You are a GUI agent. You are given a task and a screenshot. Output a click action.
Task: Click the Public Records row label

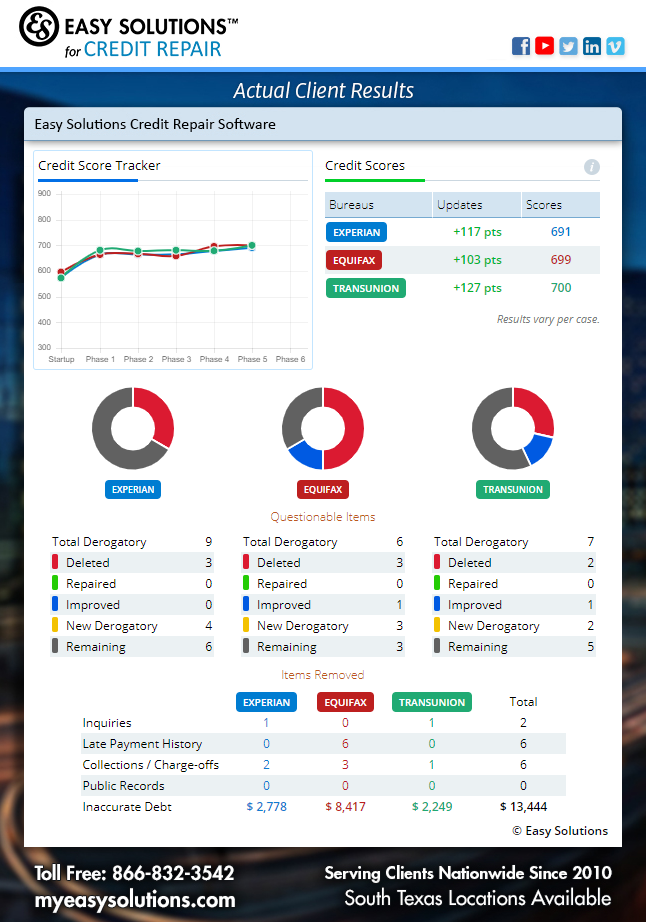coord(123,786)
